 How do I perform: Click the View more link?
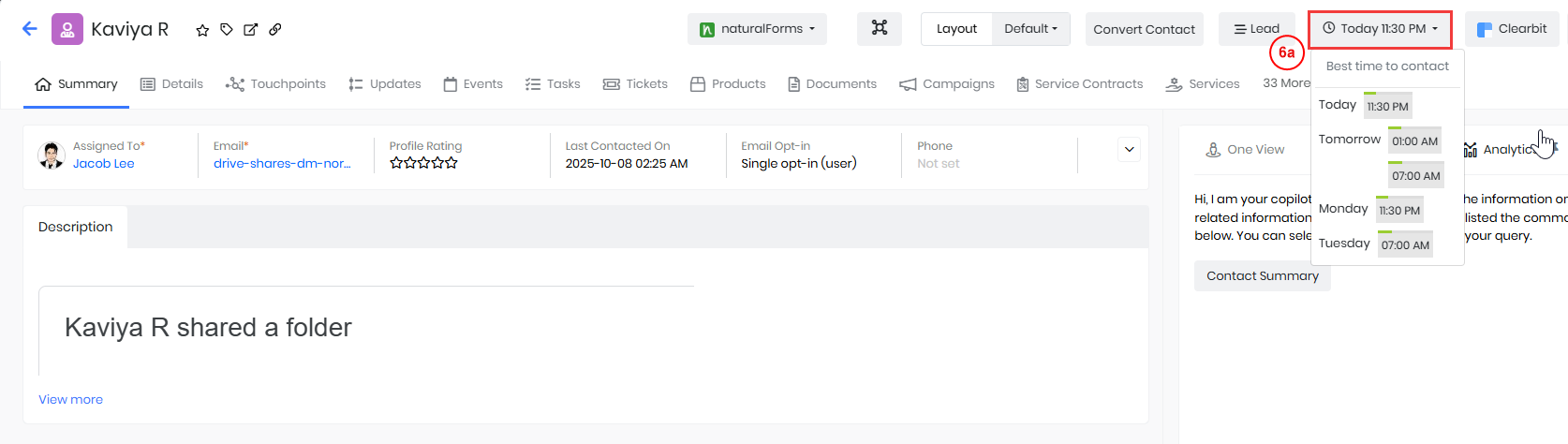(x=70, y=399)
